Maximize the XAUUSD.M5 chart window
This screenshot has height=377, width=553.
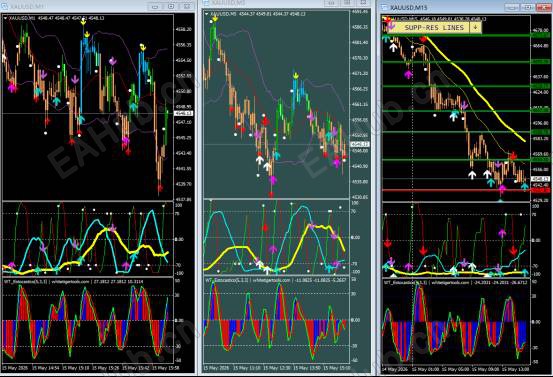[347, 3]
